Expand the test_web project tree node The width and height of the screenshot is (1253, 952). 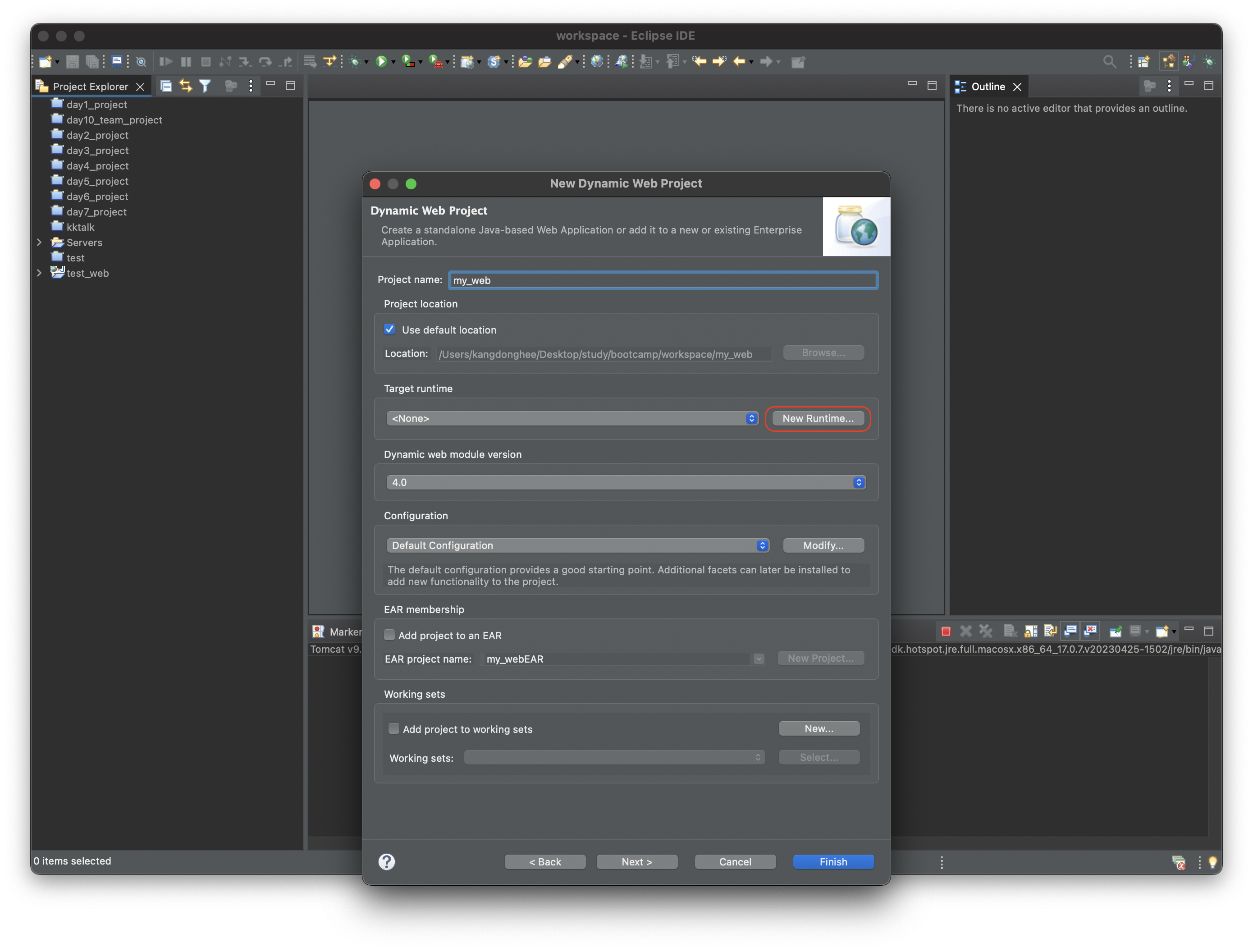pyautogui.click(x=39, y=273)
